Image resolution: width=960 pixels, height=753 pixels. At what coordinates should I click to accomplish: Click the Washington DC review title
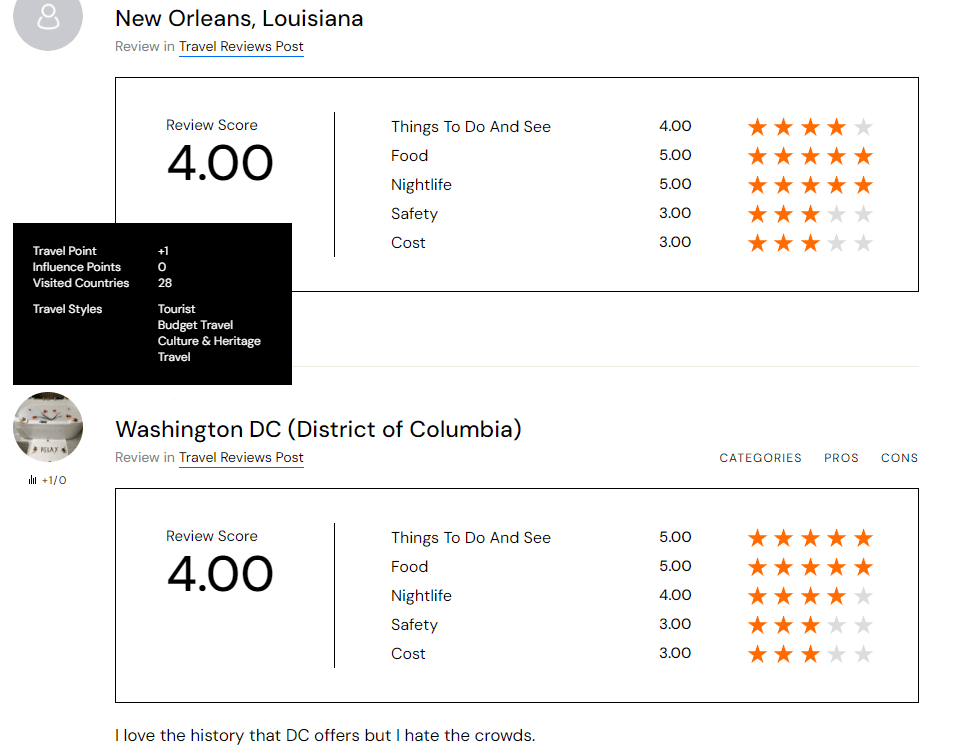318,430
